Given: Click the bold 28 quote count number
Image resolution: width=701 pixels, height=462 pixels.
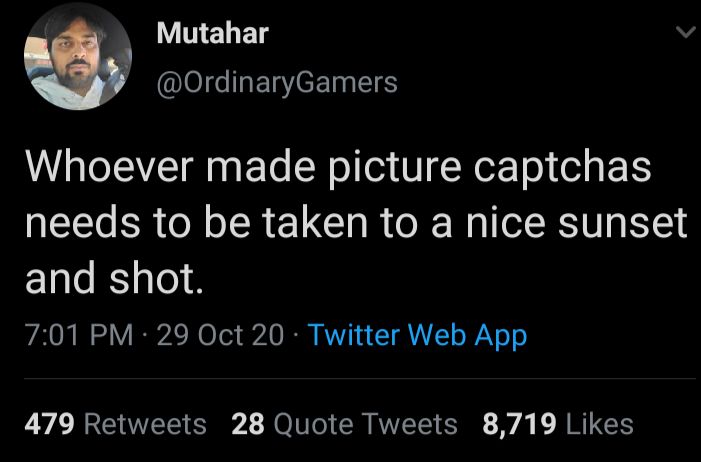Looking at the screenshot, I should (x=247, y=424).
